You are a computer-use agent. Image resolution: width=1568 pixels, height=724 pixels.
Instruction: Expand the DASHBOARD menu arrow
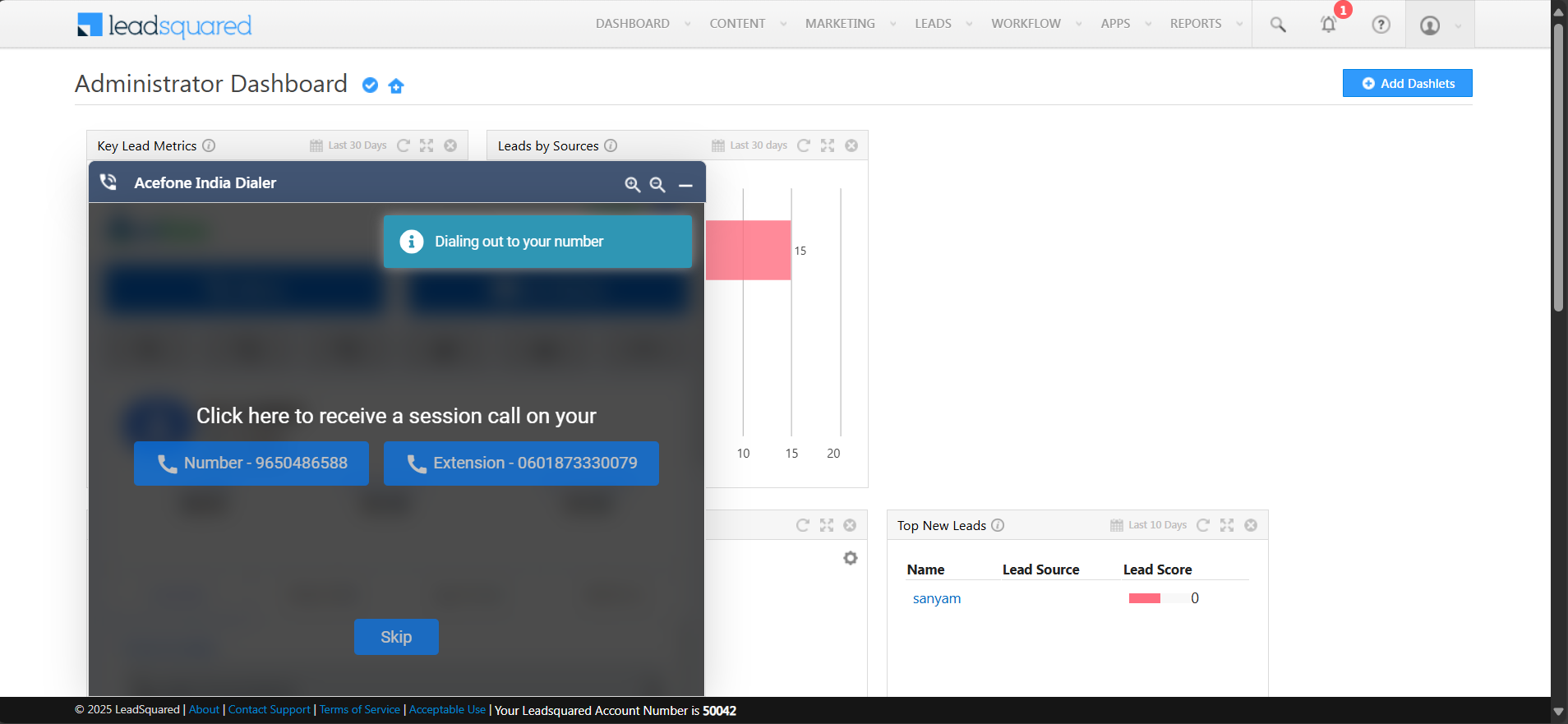[x=688, y=24]
